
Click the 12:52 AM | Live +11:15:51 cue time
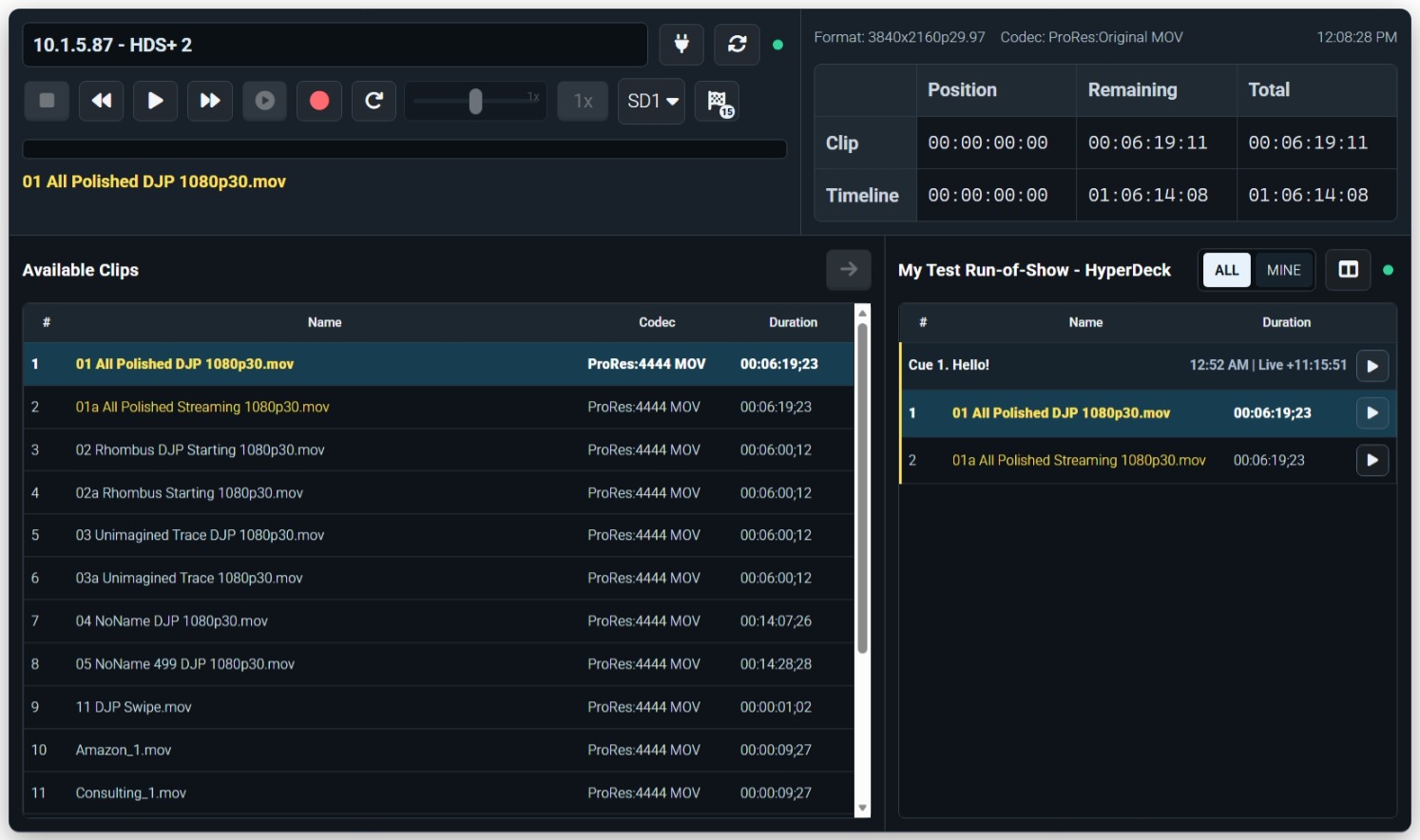click(x=1268, y=365)
